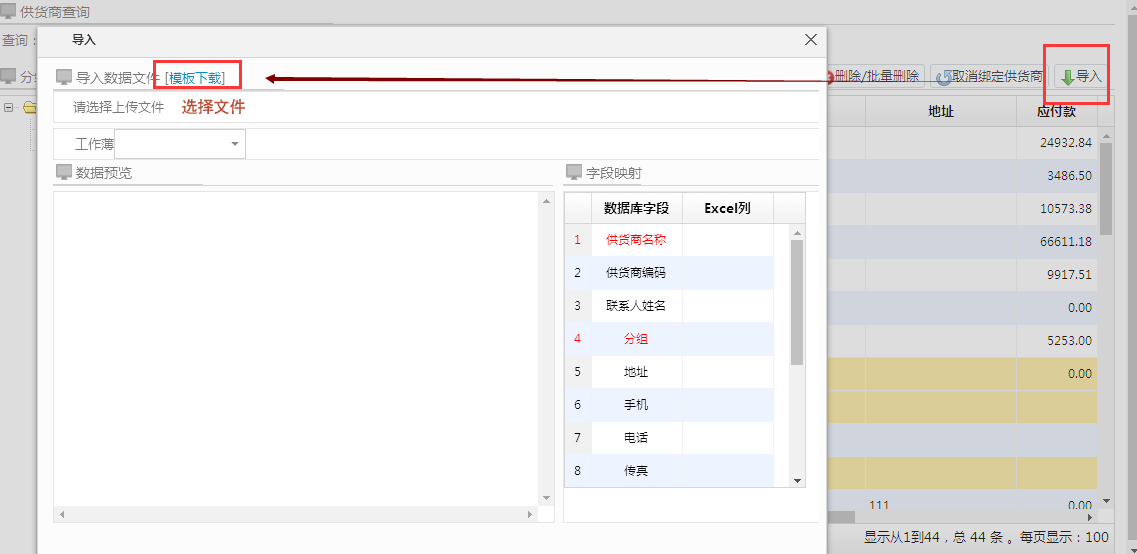The width and height of the screenshot is (1137, 554).
Task: Click the green arrow icon on 导入 button
Action: pos(1067,77)
